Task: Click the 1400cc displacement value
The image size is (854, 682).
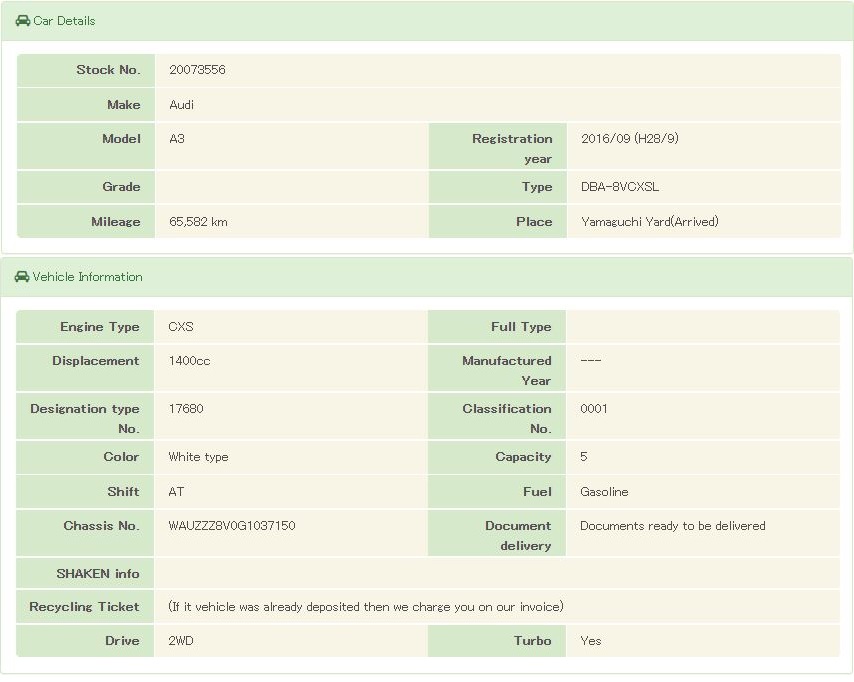Action: click(x=189, y=361)
